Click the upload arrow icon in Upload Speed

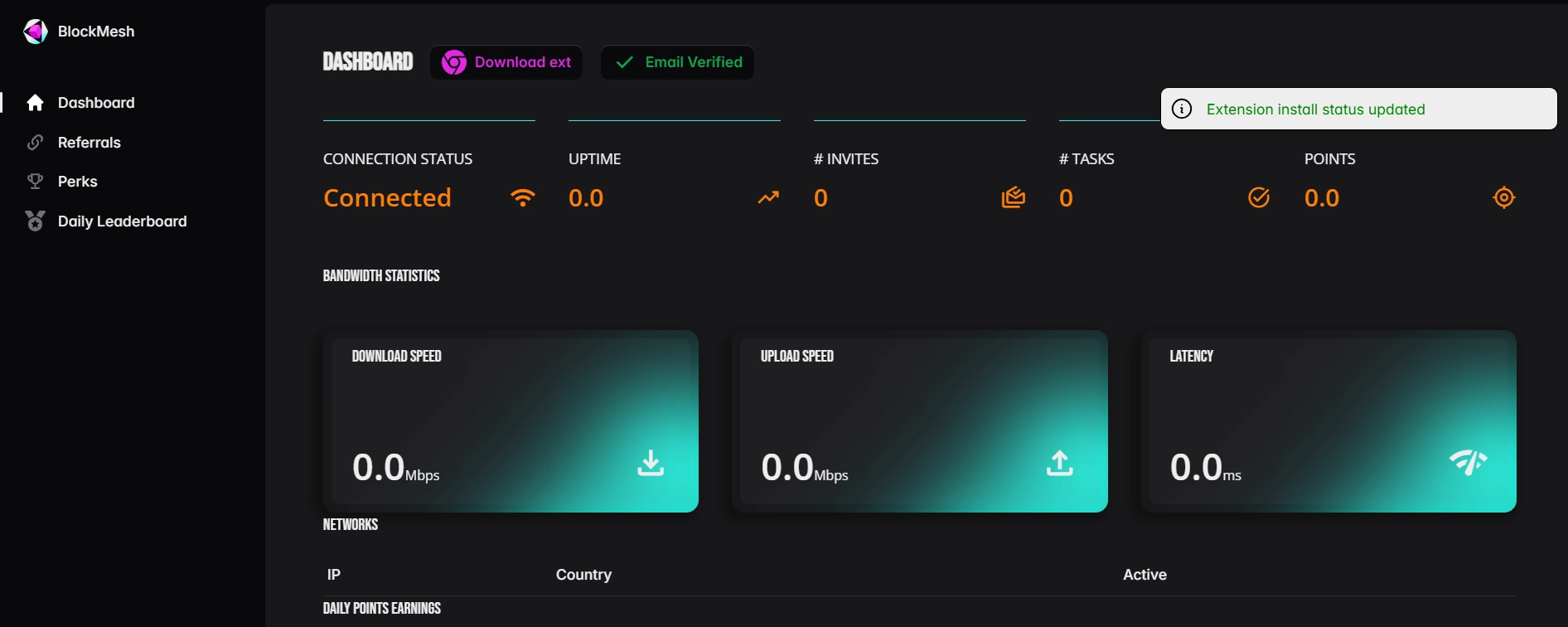click(1060, 463)
